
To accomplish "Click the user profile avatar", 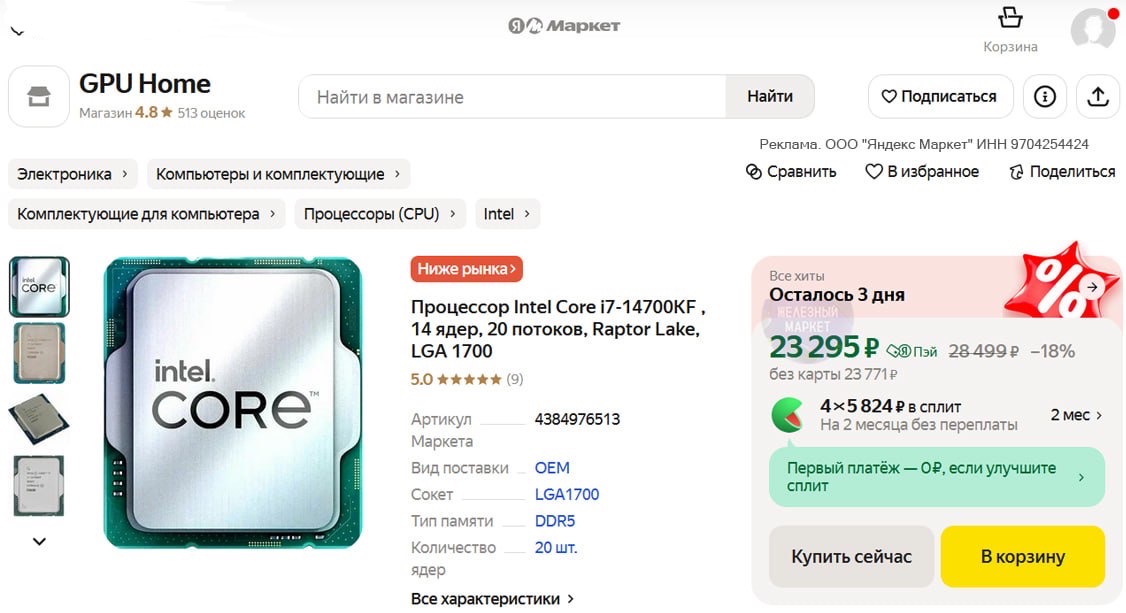I will point(1092,29).
